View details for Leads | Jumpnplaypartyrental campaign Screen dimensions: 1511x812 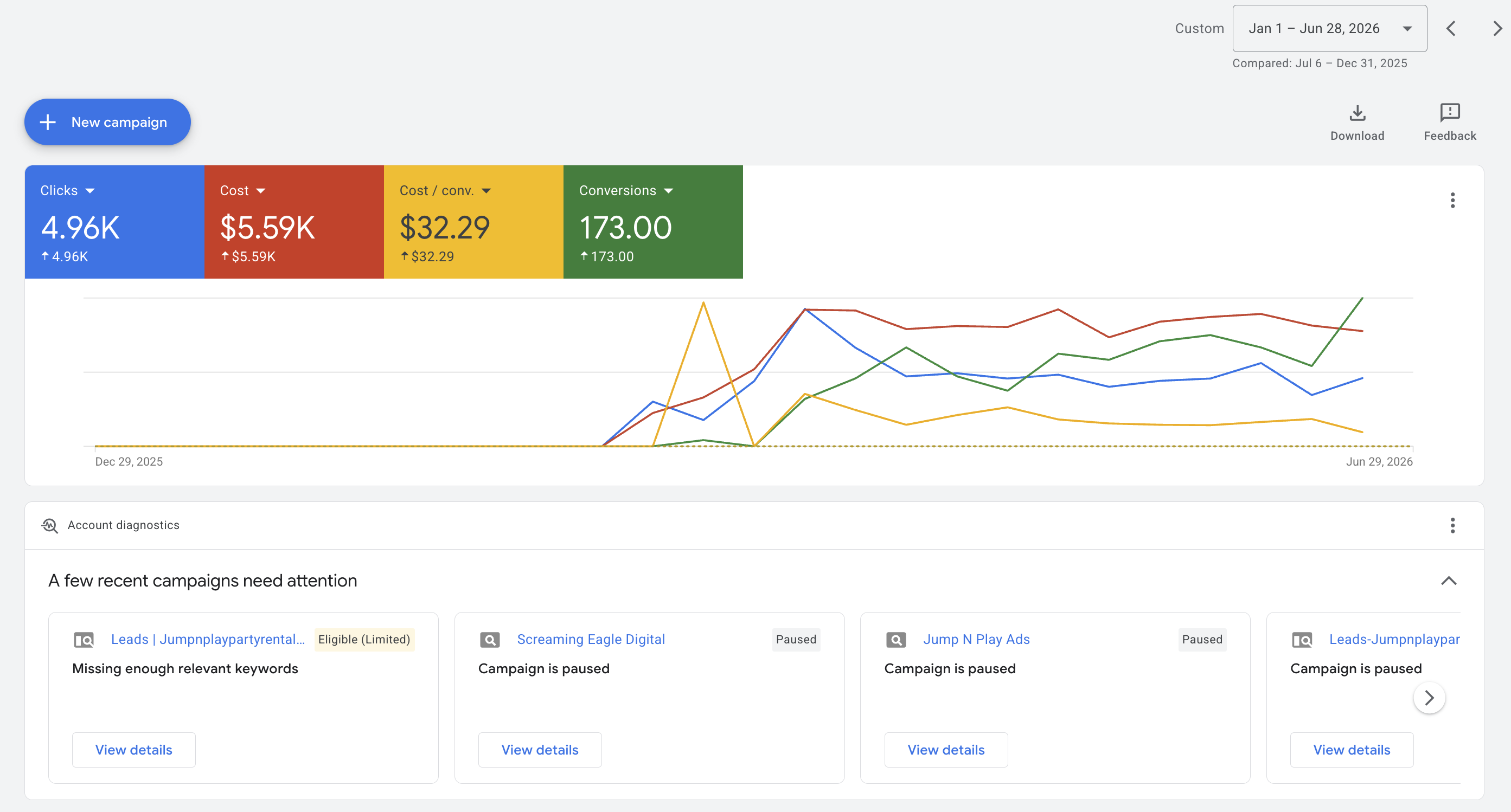[x=134, y=750]
